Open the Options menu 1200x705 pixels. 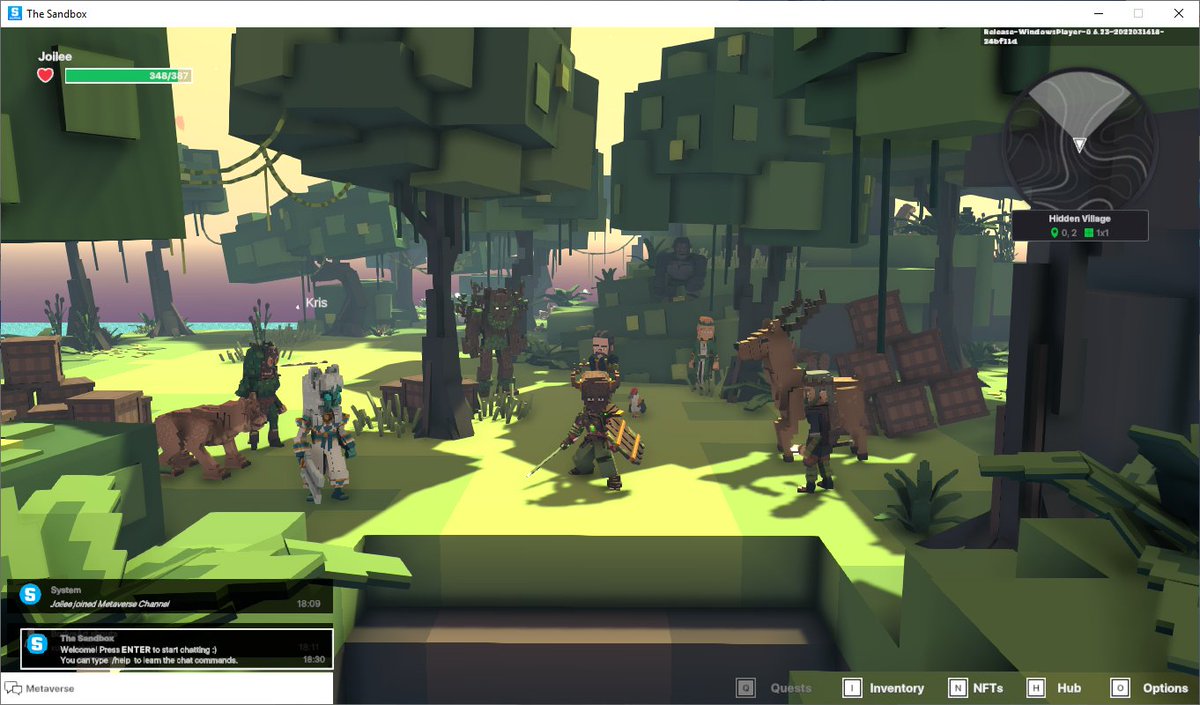[1165, 688]
